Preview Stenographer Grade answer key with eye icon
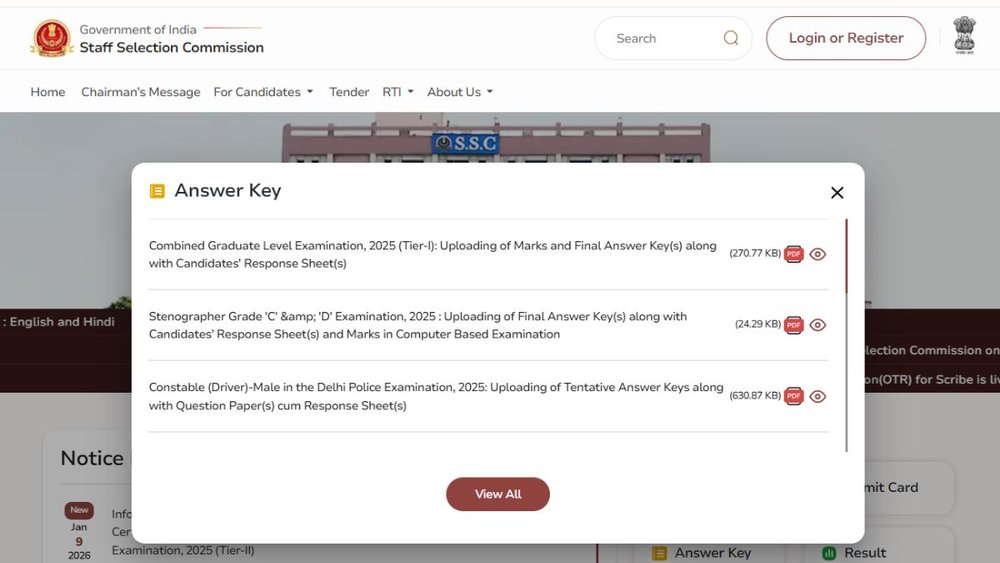1000x563 pixels. (818, 325)
